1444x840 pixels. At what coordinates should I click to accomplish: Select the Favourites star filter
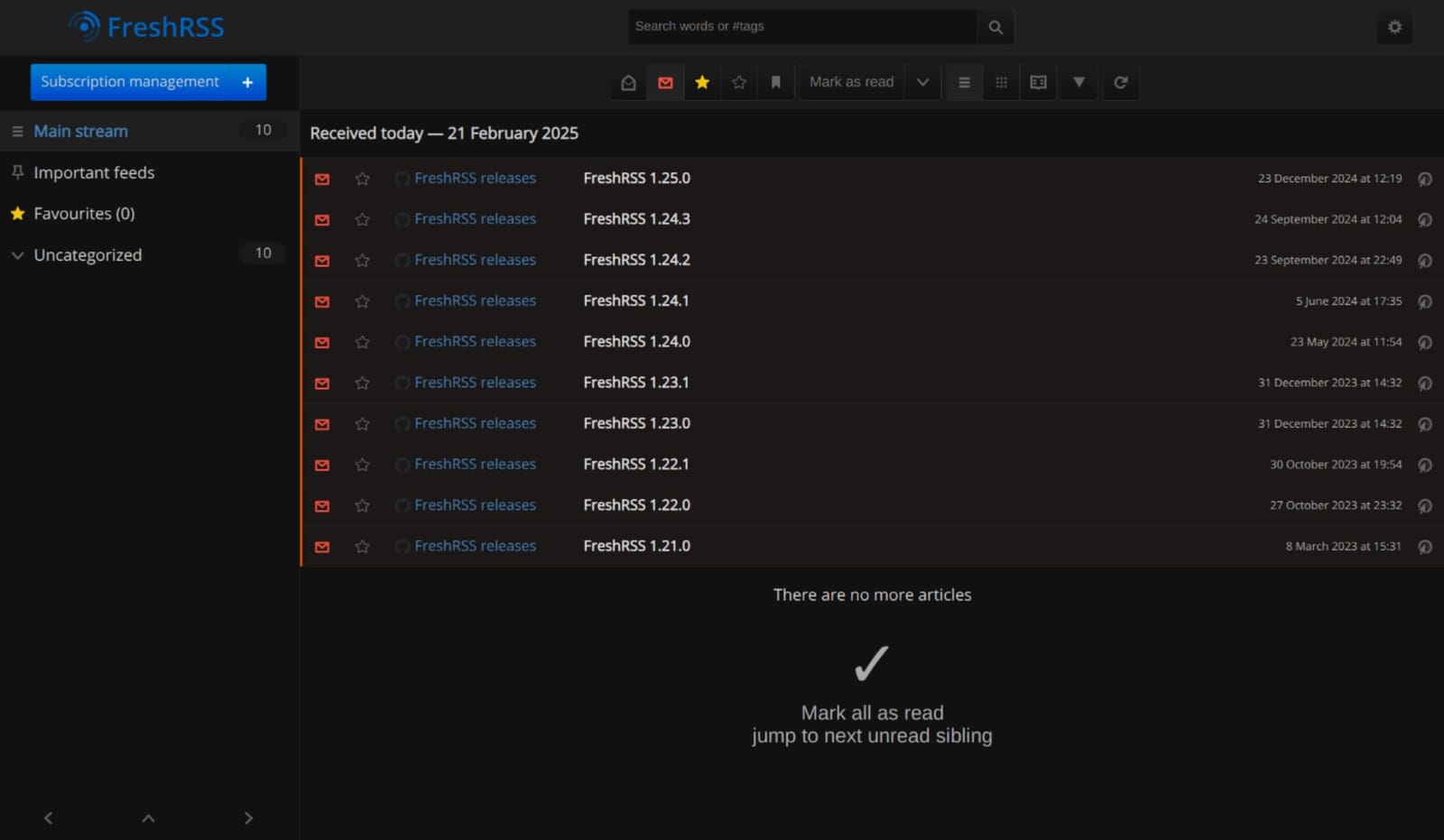(x=702, y=82)
